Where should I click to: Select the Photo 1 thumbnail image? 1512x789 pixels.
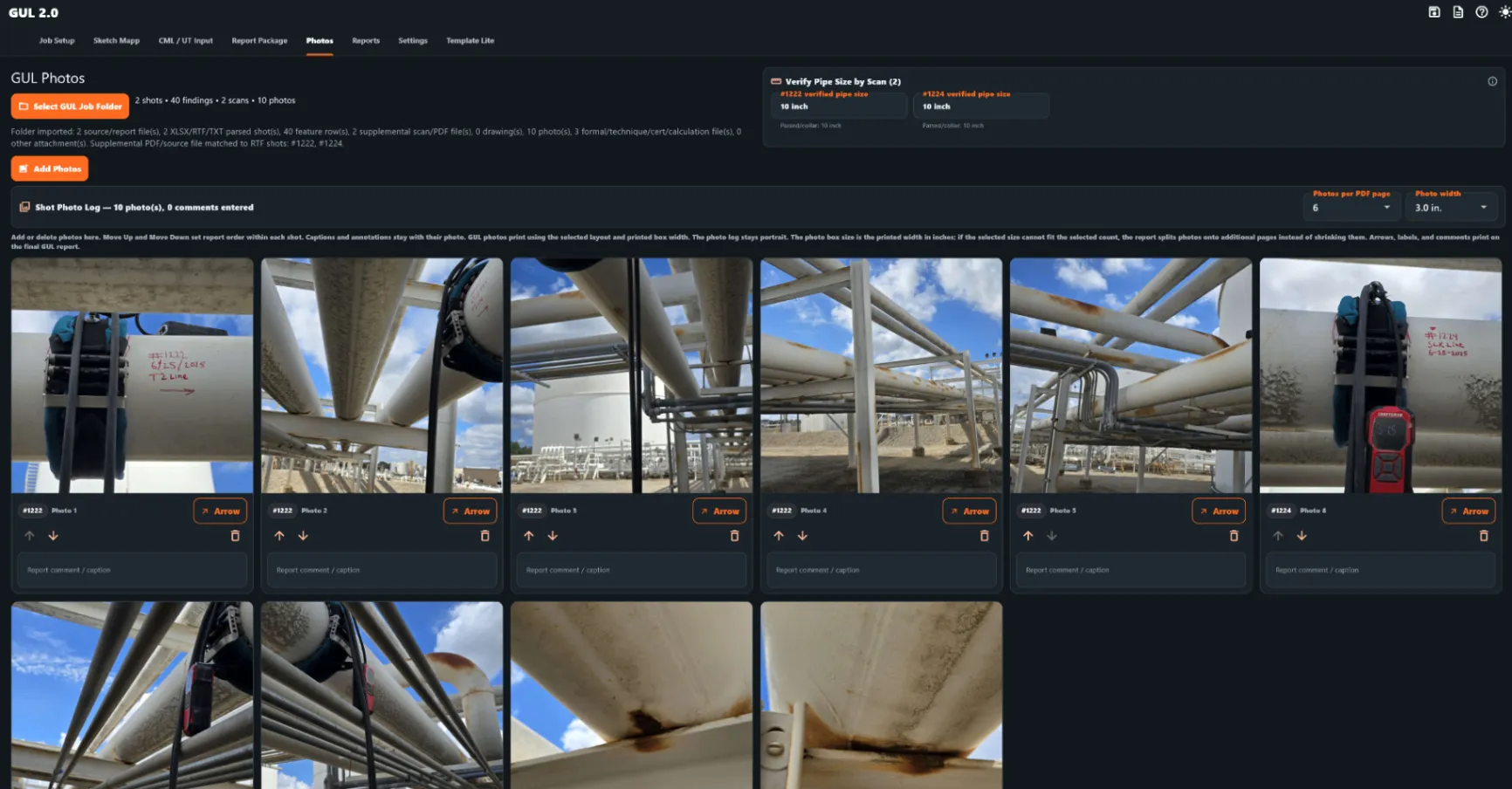(132, 375)
